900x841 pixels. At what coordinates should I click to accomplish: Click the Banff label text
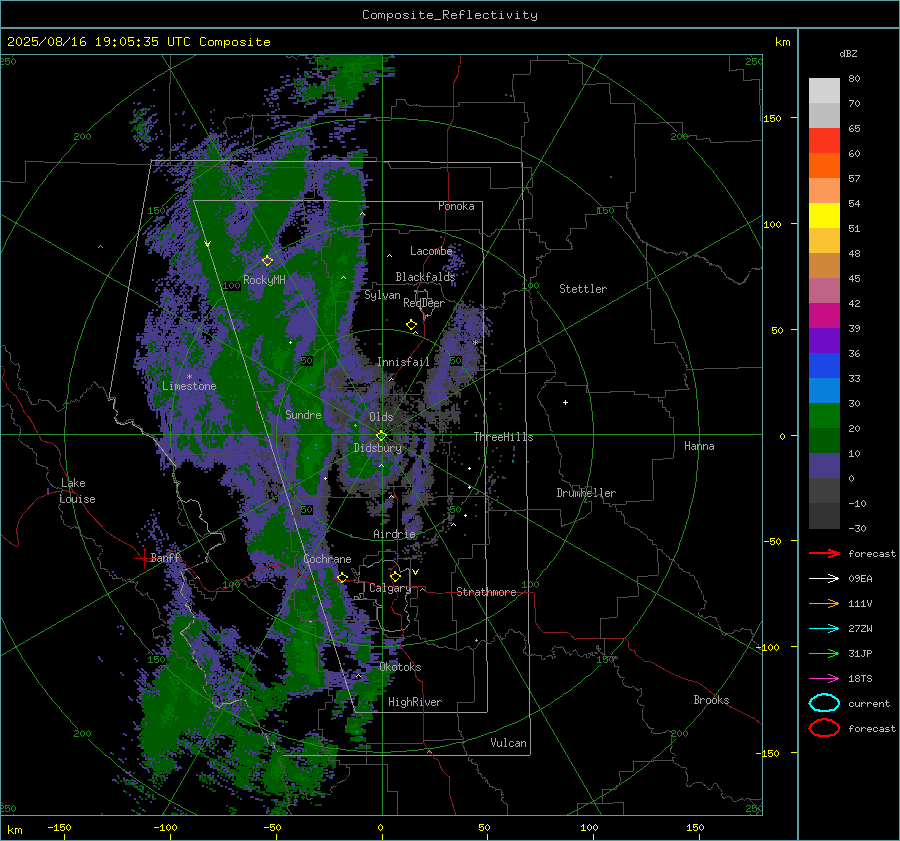(165, 557)
